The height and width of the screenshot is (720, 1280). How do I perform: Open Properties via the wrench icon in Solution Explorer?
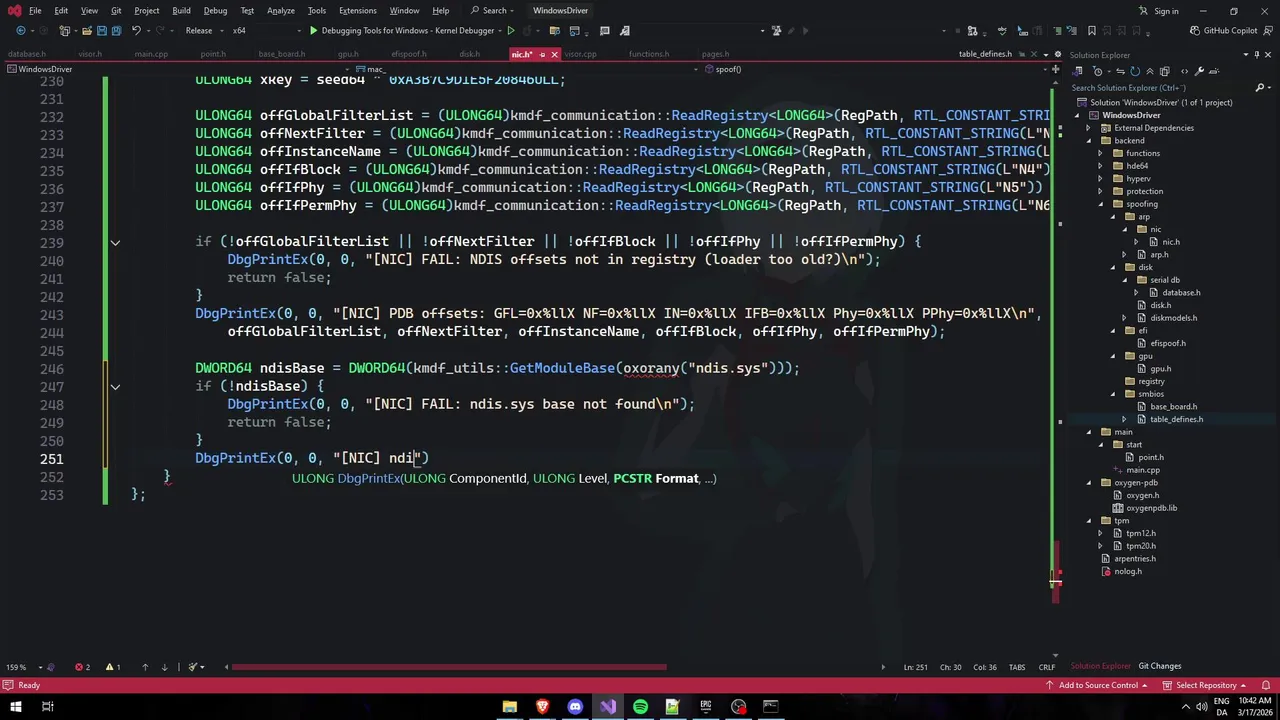pos(1199,72)
